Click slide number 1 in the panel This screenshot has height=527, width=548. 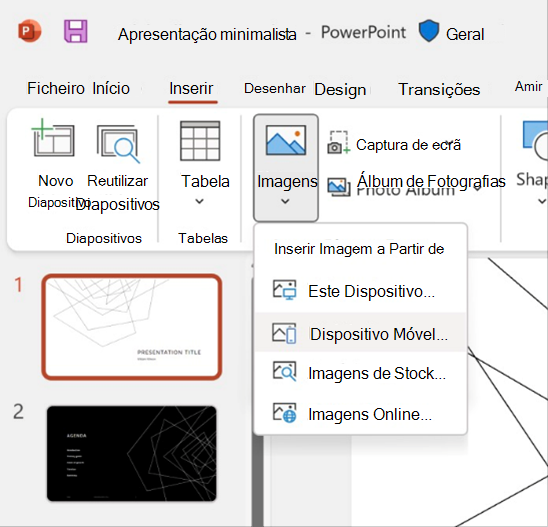point(19,285)
